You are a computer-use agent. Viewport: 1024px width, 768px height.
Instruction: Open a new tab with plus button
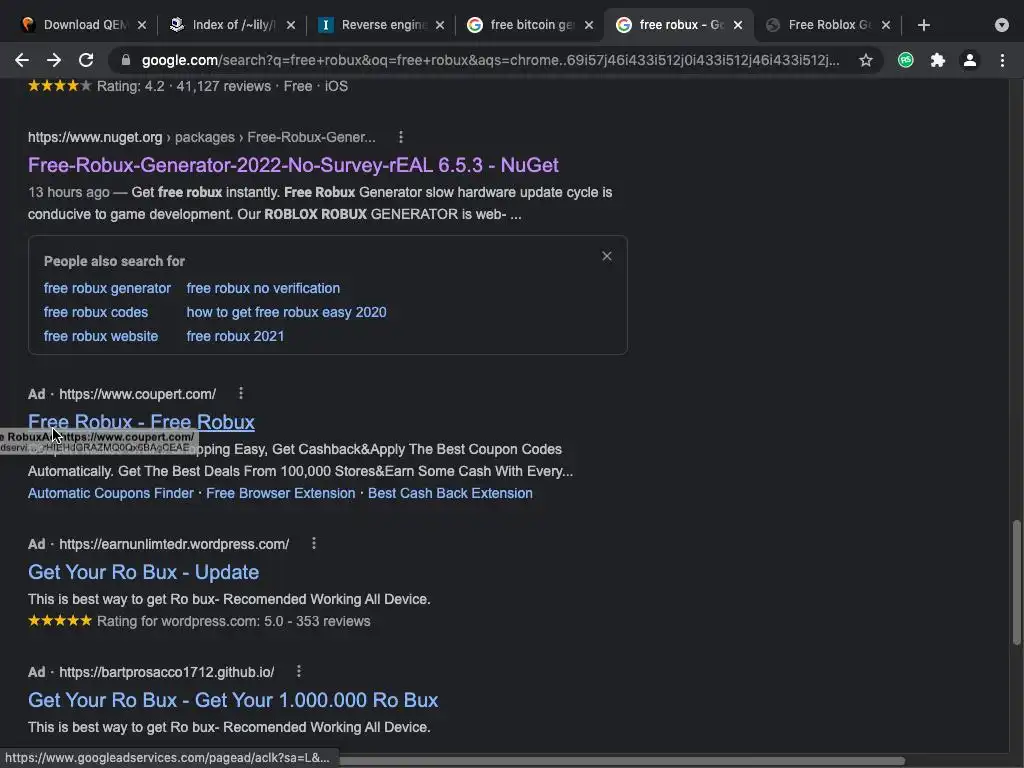[923, 25]
